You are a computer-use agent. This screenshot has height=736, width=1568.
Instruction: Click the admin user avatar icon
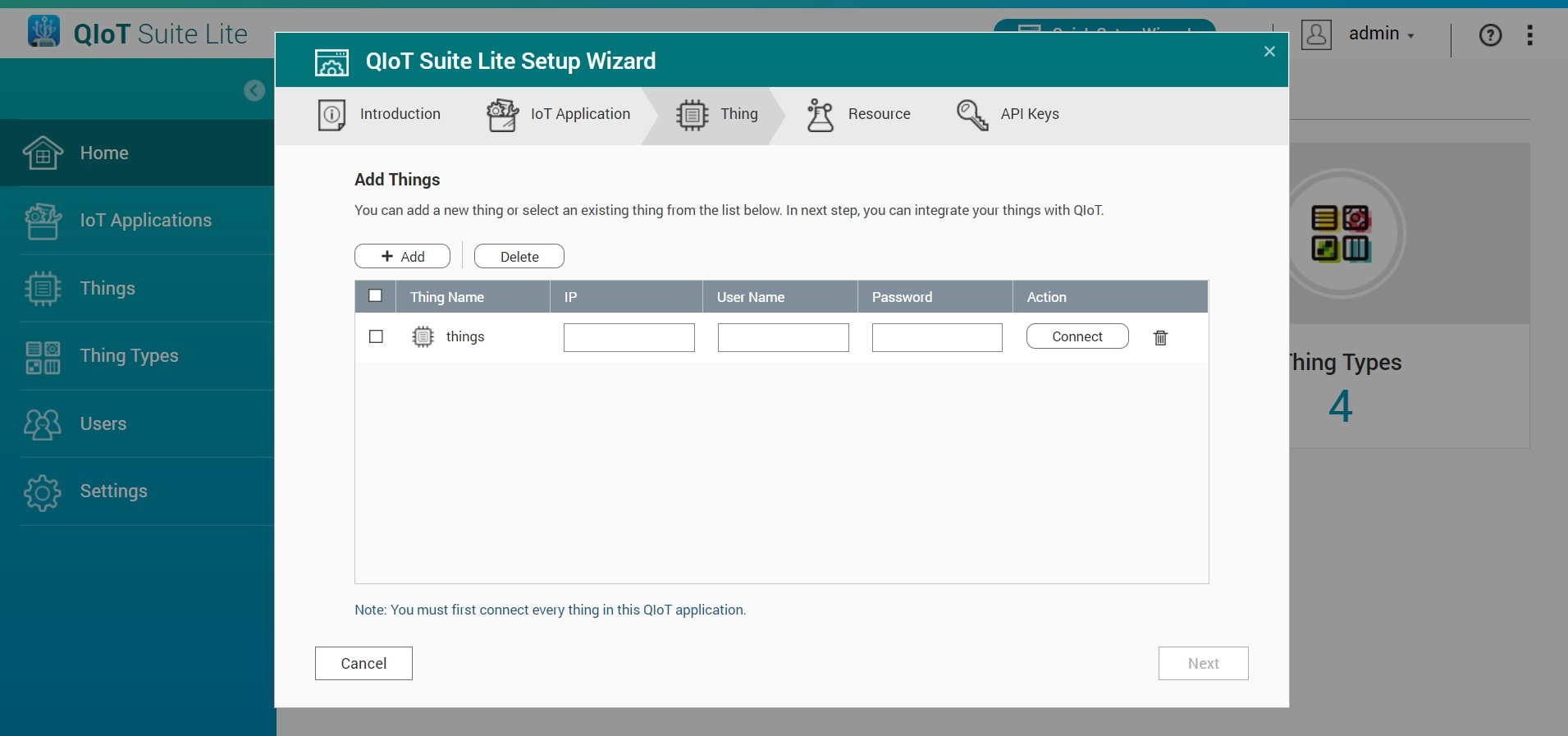[x=1316, y=34]
